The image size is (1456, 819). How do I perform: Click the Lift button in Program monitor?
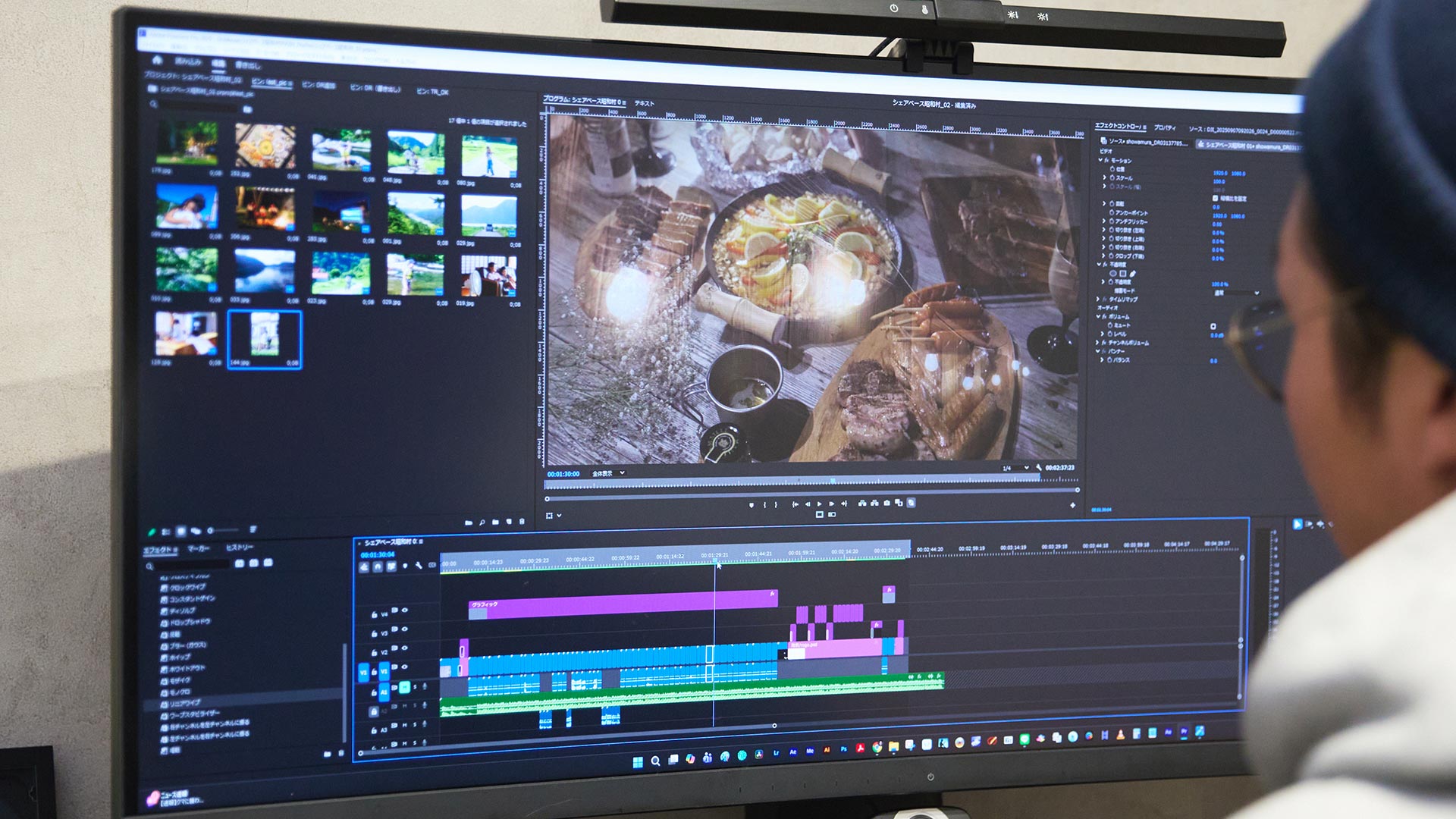[x=862, y=503]
